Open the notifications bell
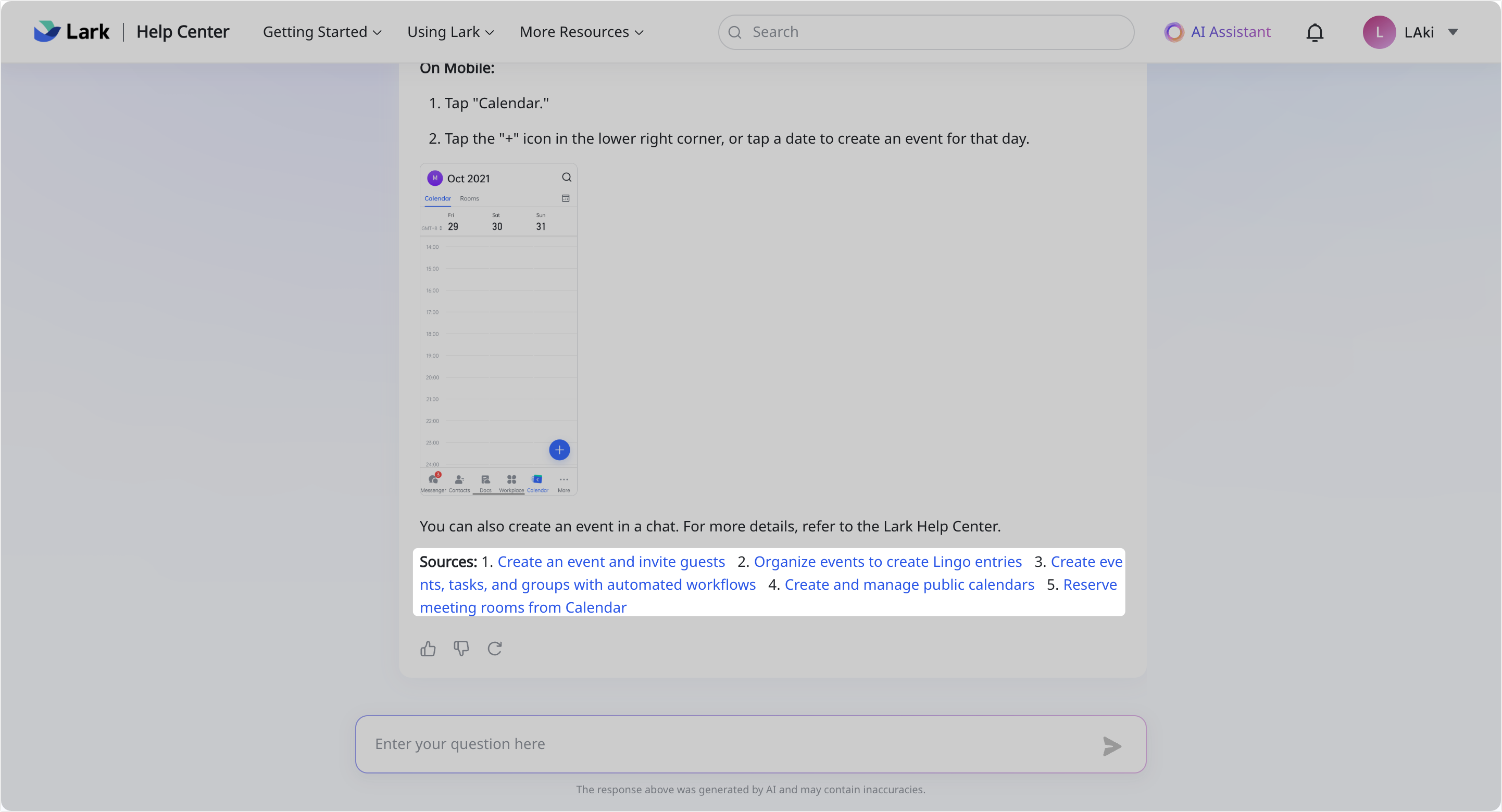The width and height of the screenshot is (1502, 812). 1315,32
